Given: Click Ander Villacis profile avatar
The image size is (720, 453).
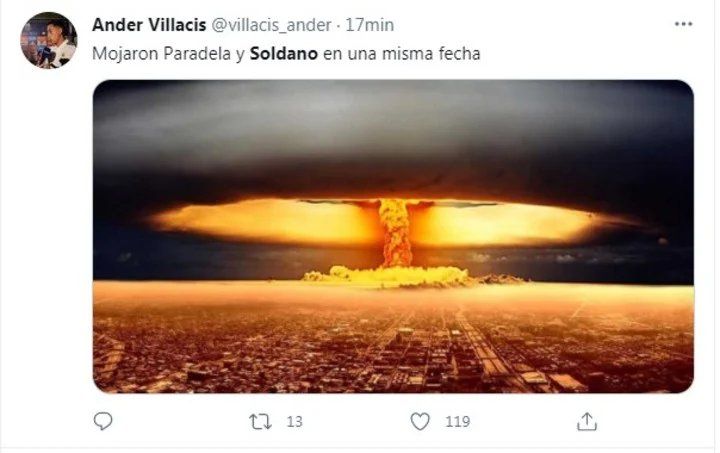Looking at the screenshot, I should [x=49, y=40].
